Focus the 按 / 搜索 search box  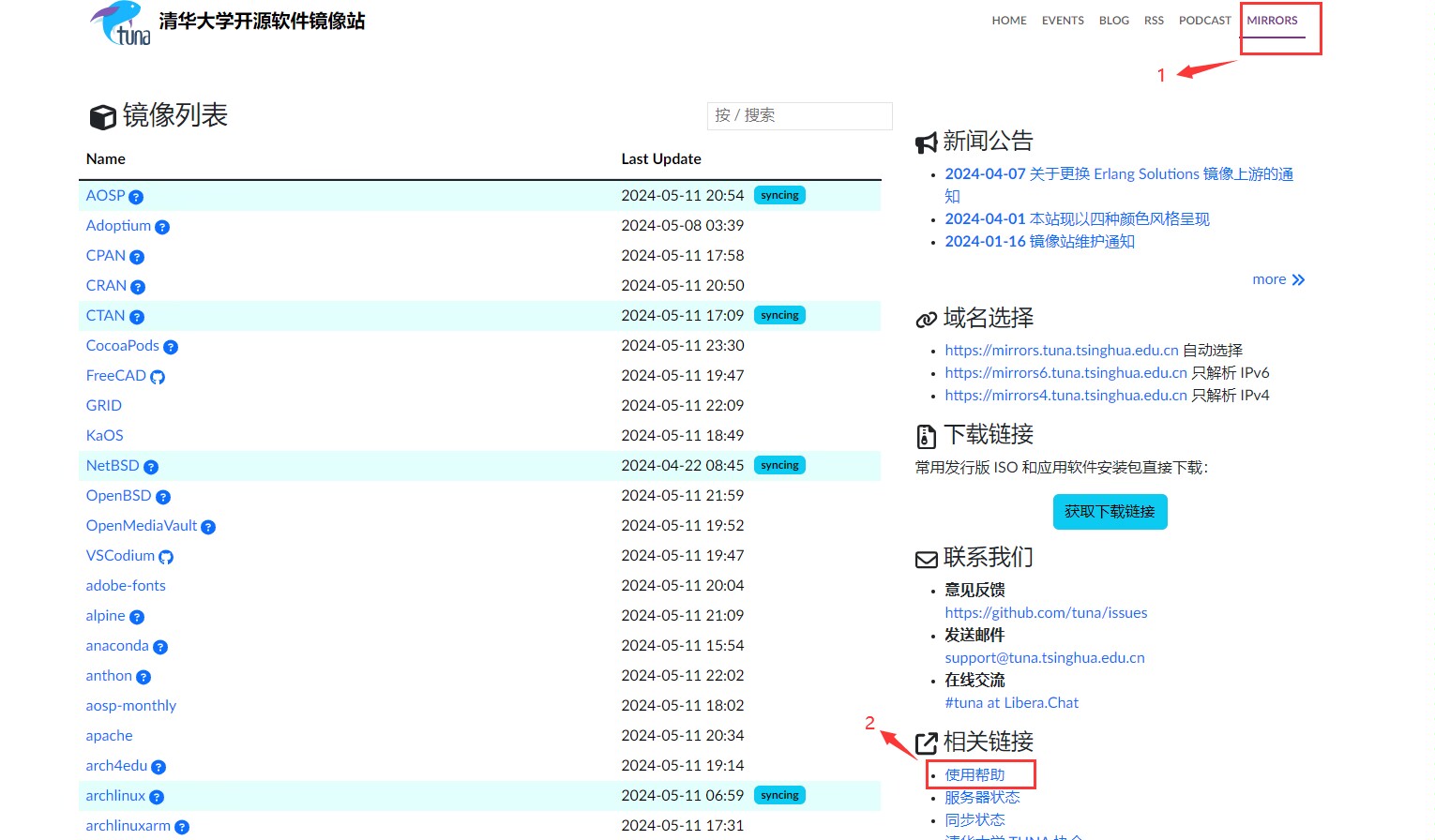pos(799,115)
